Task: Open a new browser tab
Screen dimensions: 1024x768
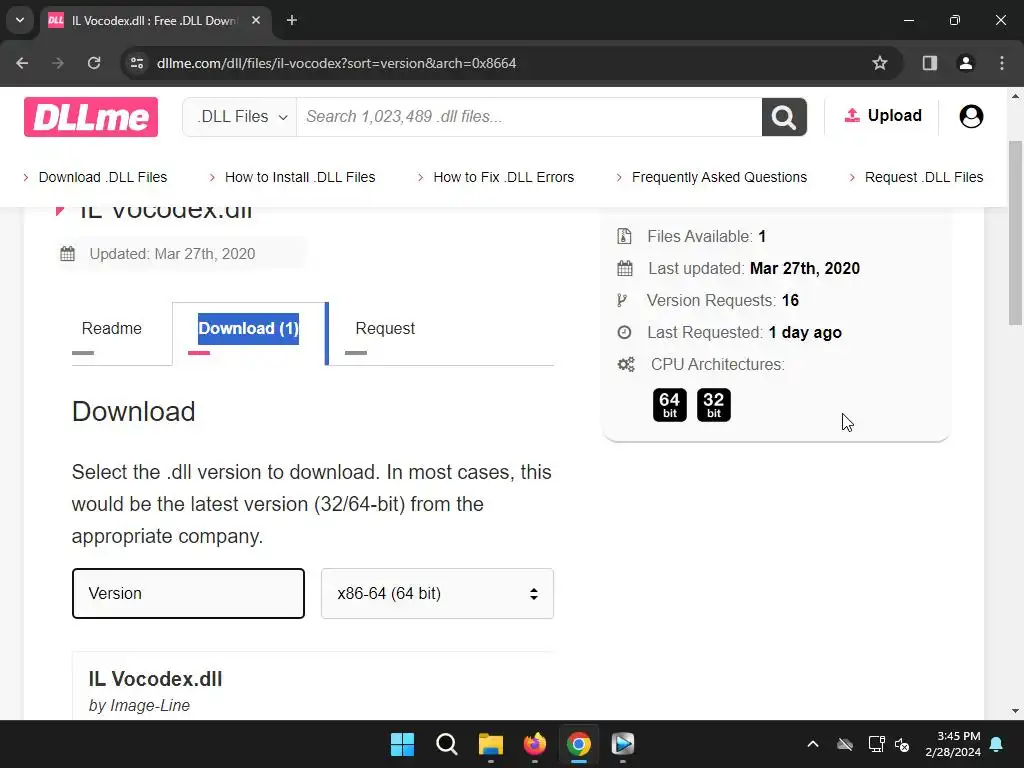Action: coord(292,20)
